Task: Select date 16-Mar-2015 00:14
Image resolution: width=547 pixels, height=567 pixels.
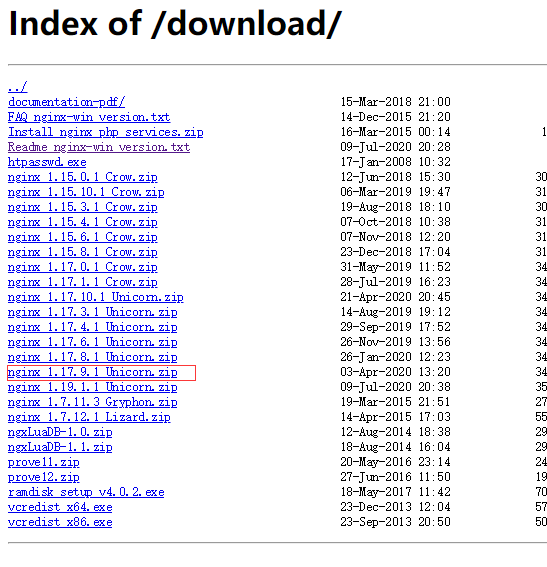Action: pyautogui.click(x=396, y=132)
